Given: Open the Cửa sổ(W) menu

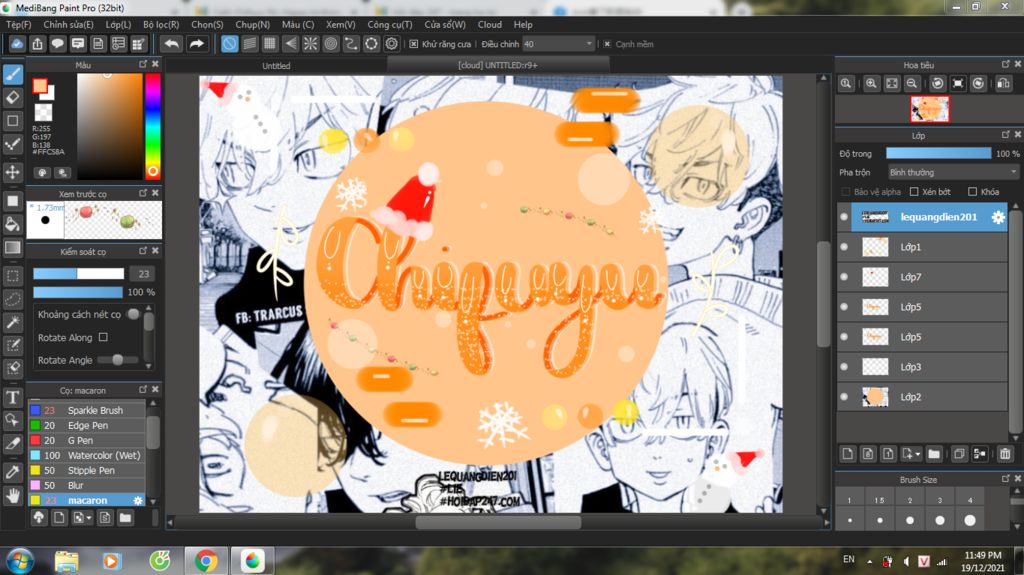Looking at the screenshot, I should pyautogui.click(x=445, y=24).
